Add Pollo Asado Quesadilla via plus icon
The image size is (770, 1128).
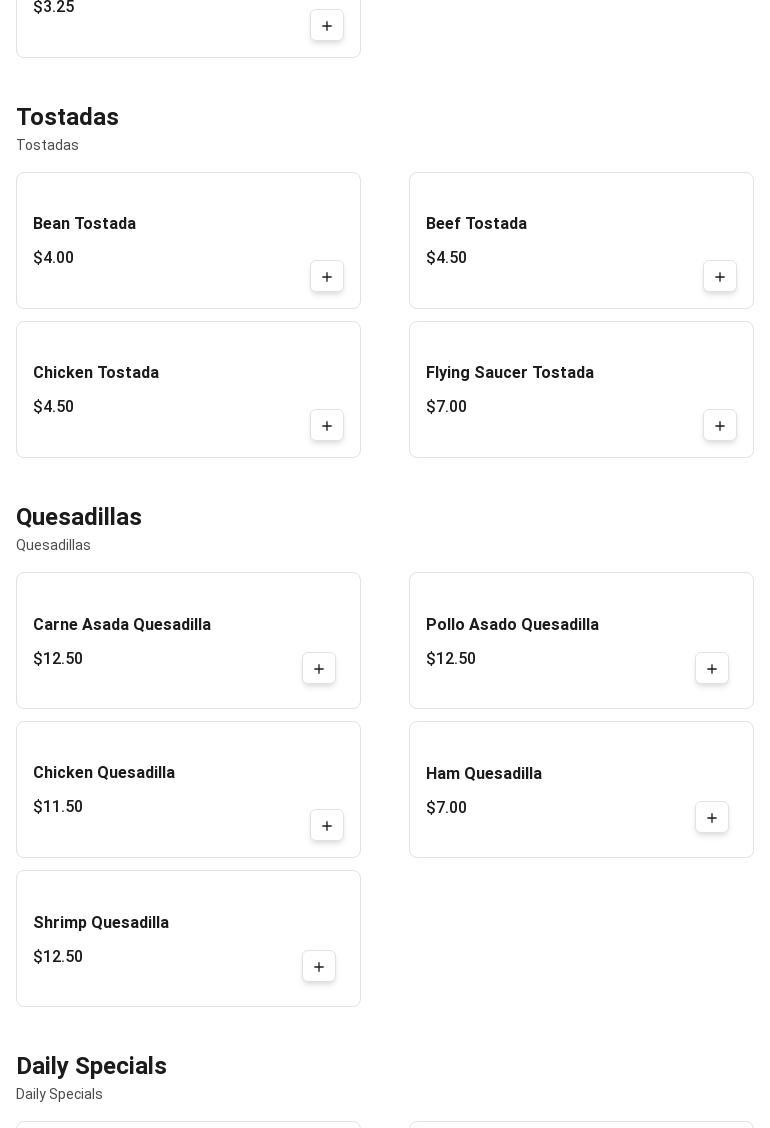pos(712,669)
